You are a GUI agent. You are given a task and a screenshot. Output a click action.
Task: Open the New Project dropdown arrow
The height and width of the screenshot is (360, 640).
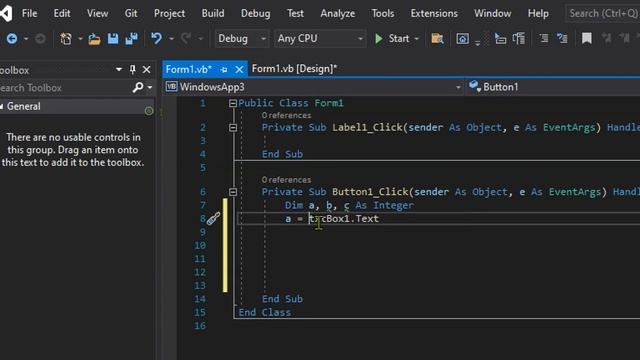[x=80, y=39]
